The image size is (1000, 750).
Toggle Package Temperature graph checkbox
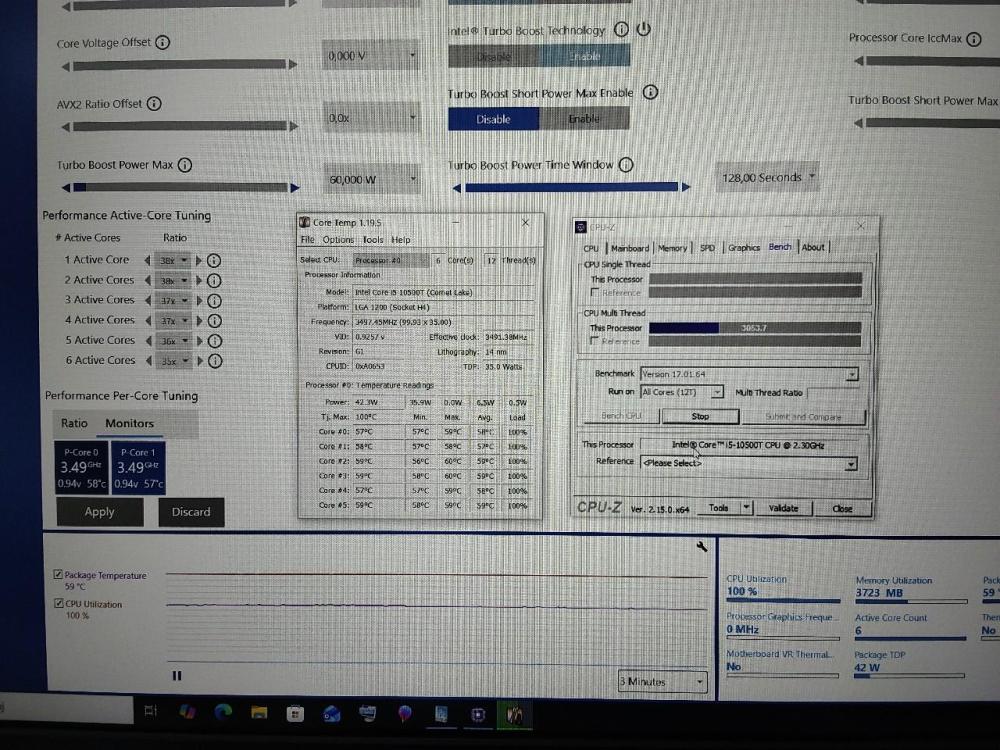58,575
